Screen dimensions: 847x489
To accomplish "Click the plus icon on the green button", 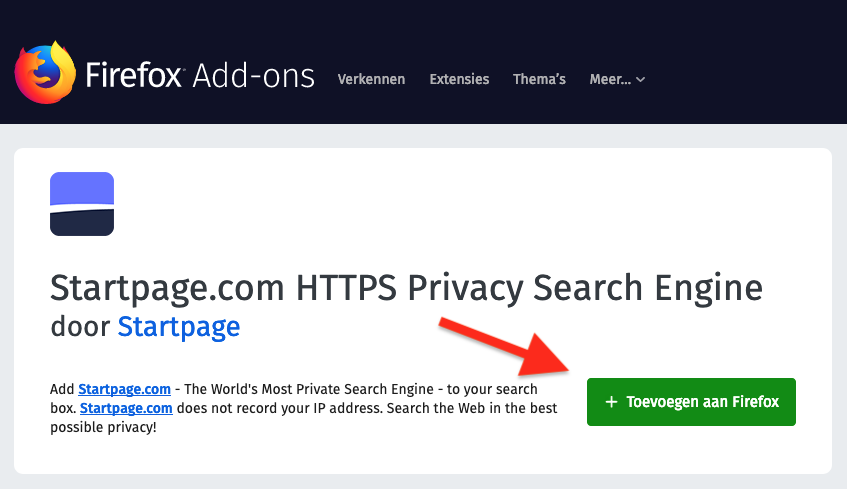I will pyautogui.click(x=612, y=402).
